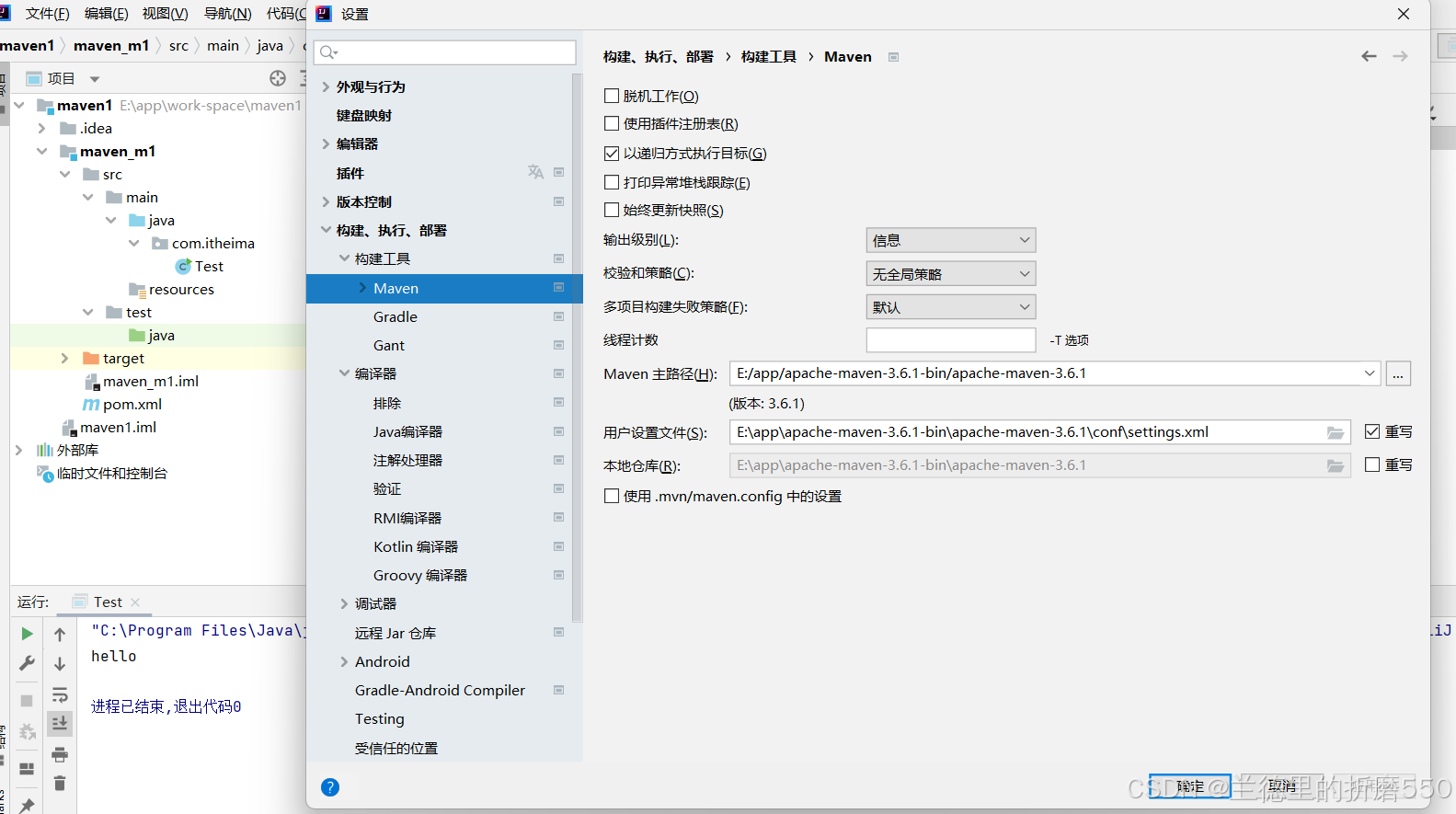Image resolution: width=1456 pixels, height=814 pixels.
Task: Click the down arrow in run toolbar
Action: [x=60, y=663]
